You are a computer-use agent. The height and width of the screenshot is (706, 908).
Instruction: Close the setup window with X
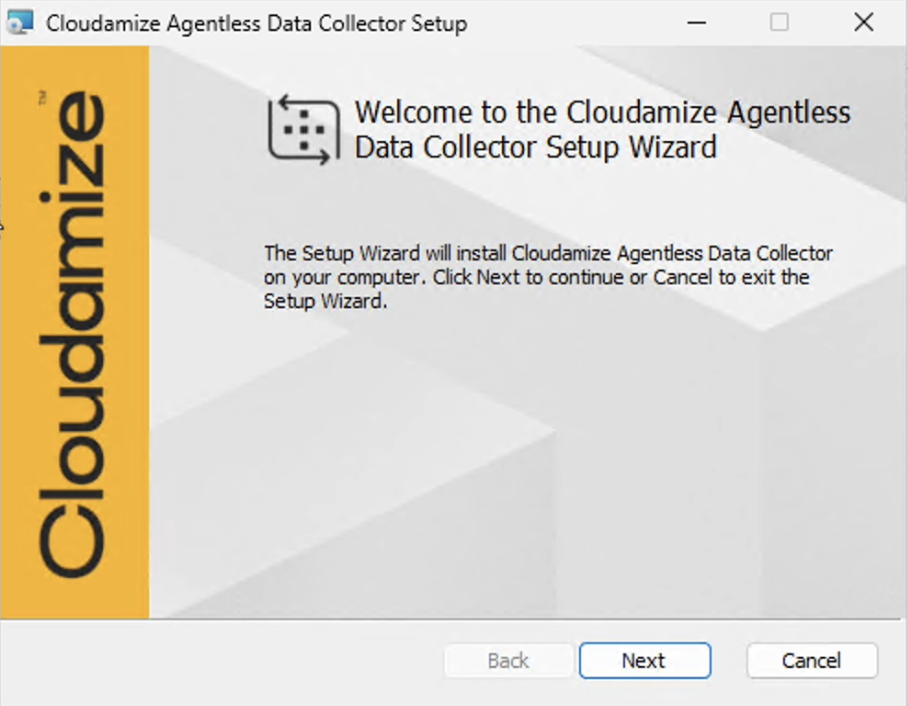tap(863, 23)
